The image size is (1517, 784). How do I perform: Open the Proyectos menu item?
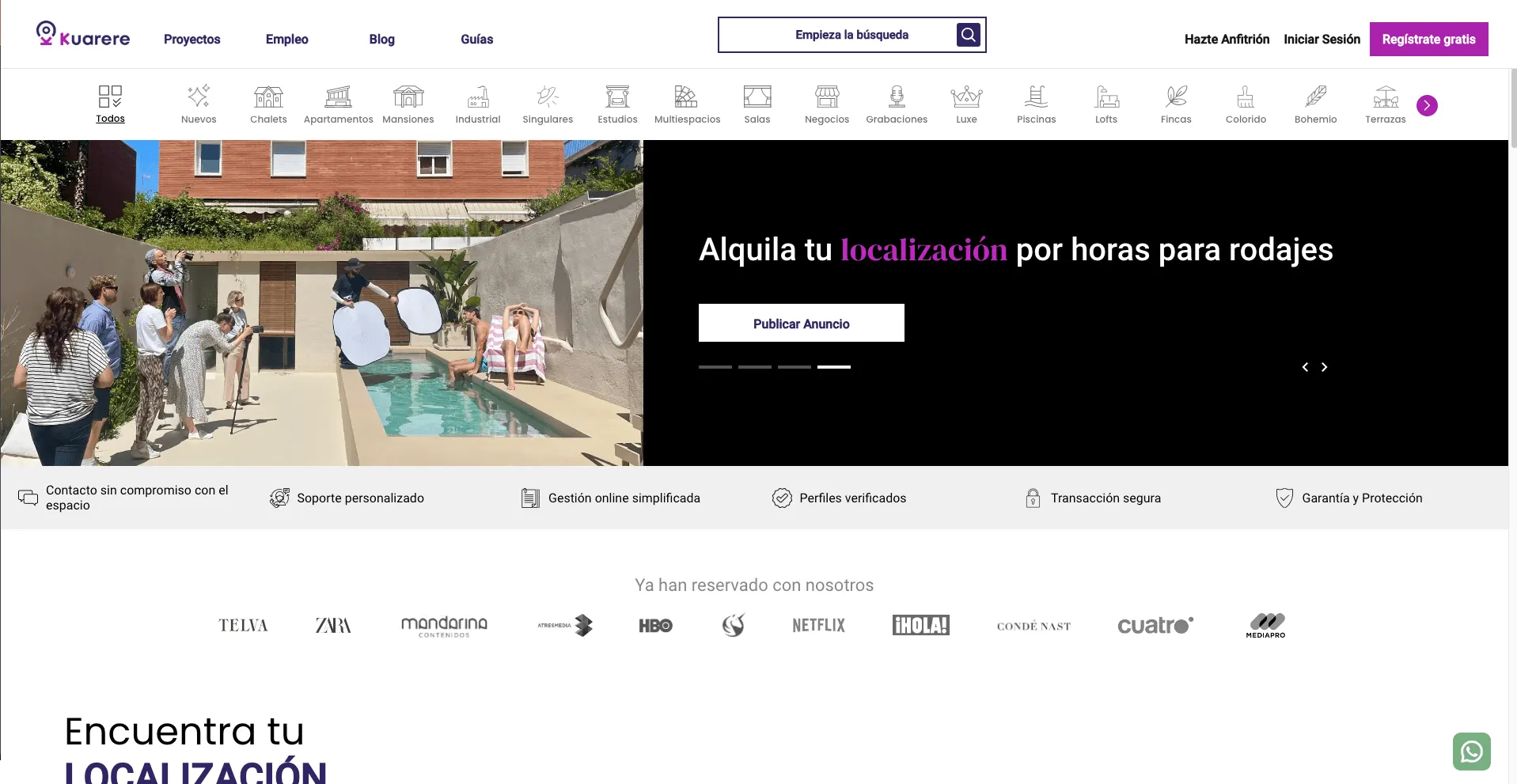(192, 39)
